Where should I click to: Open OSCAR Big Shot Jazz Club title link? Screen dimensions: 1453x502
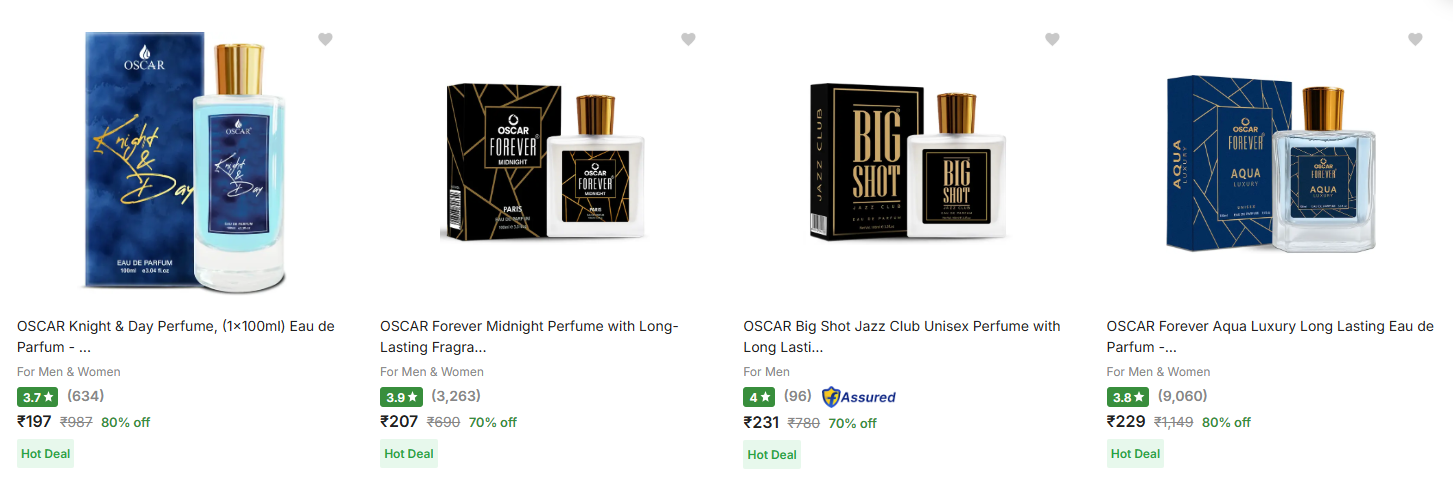pos(901,336)
